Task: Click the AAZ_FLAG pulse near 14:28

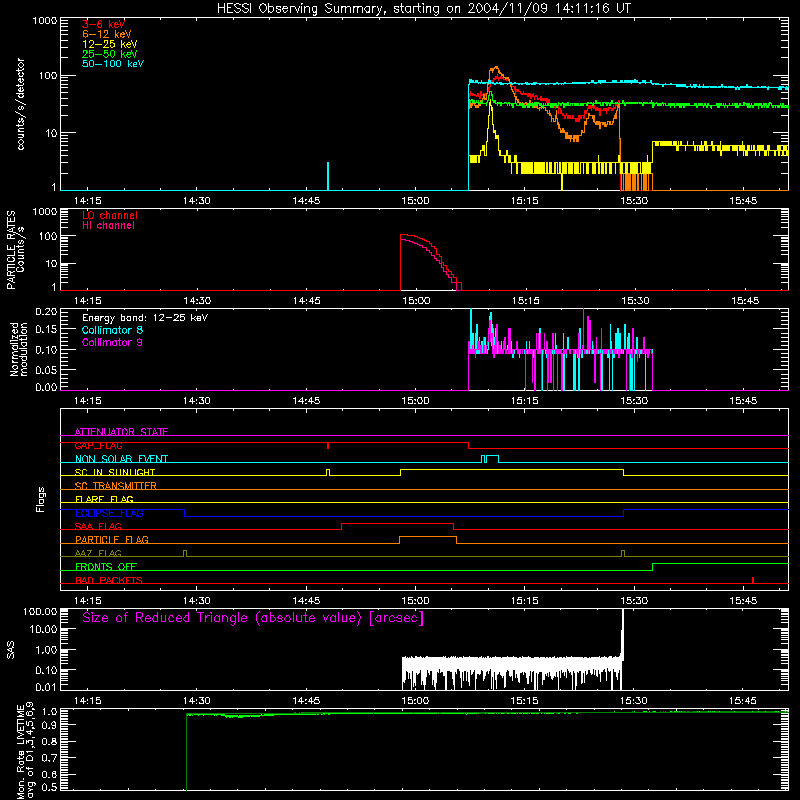Action: (185, 553)
